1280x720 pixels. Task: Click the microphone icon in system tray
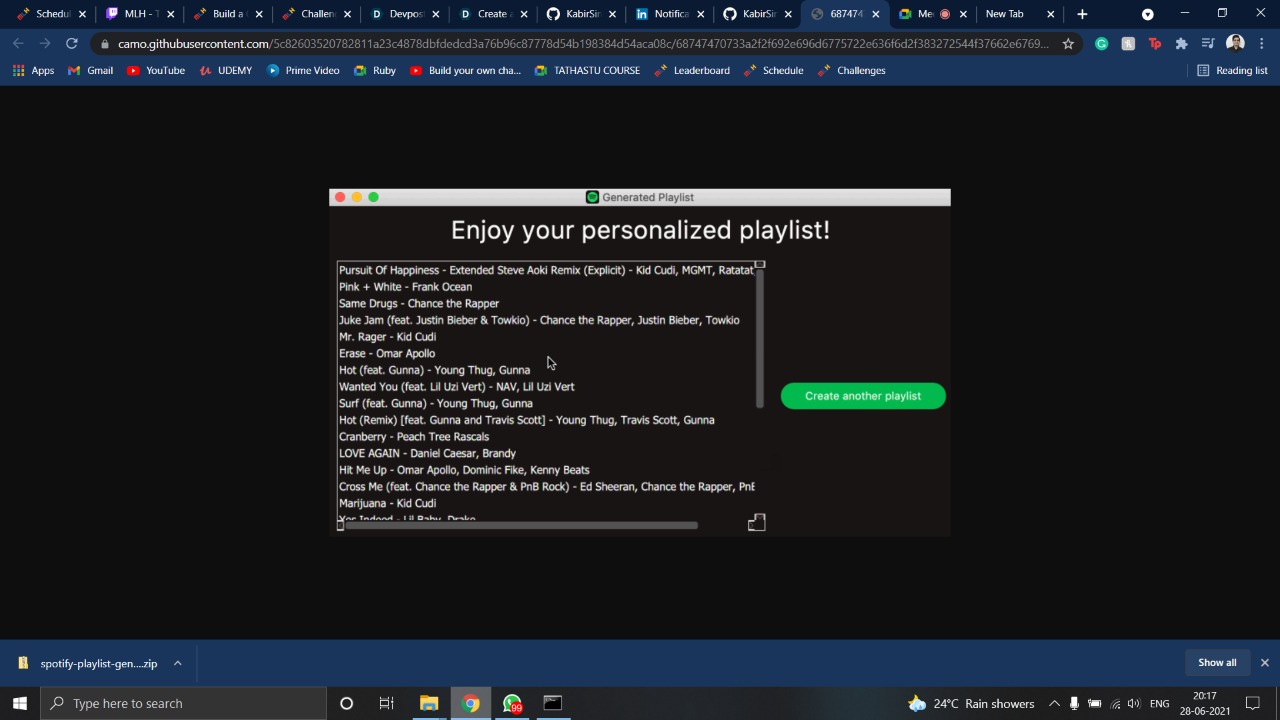click(x=1074, y=703)
